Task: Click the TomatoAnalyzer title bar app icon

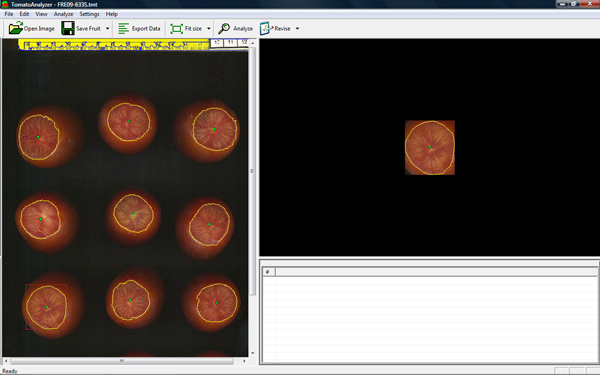Action: click(5, 4)
